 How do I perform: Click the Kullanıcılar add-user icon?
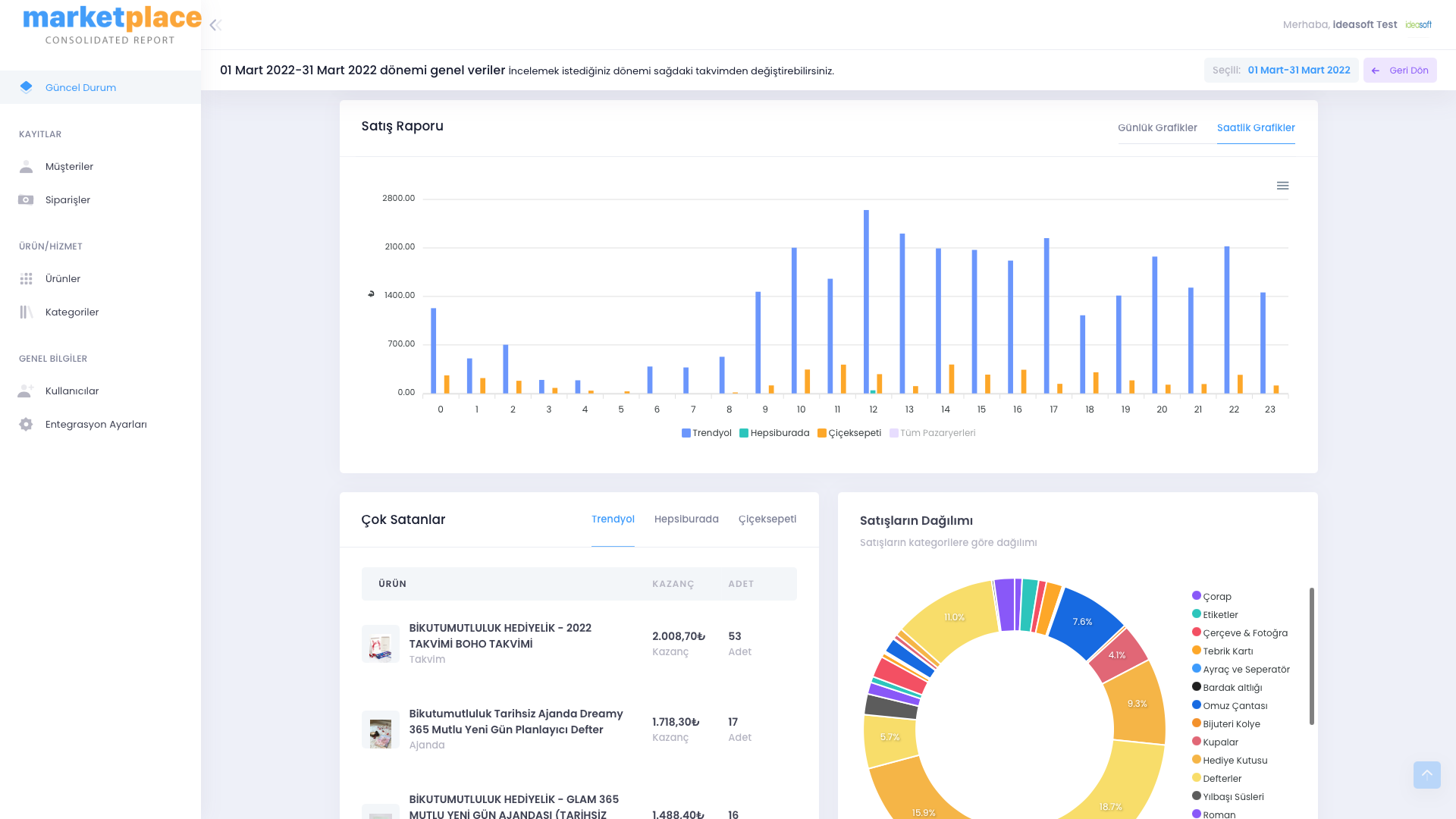pyautogui.click(x=26, y=391)
